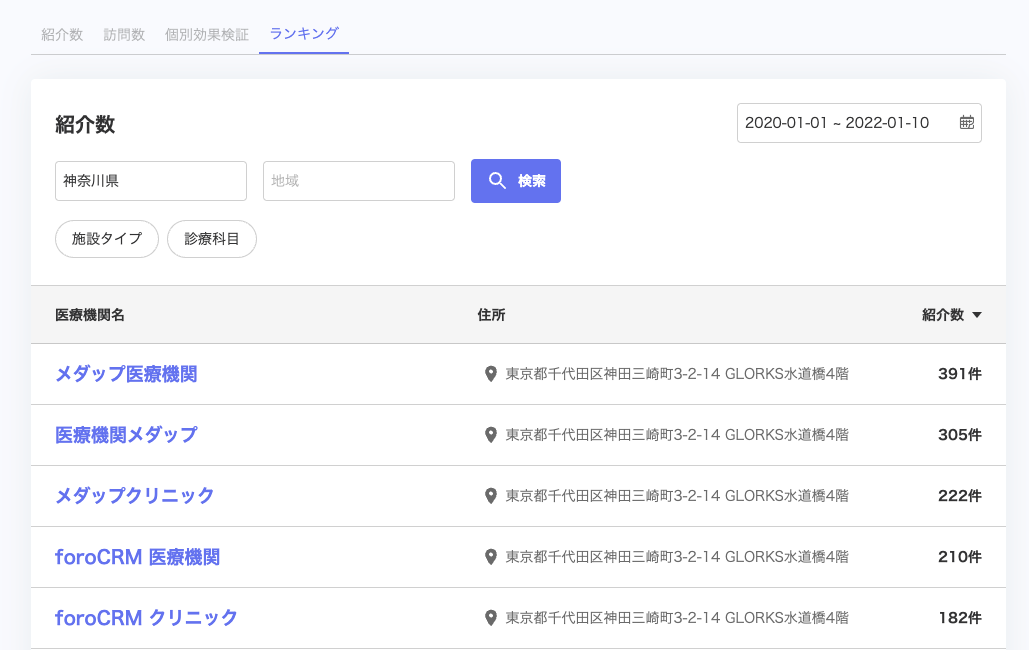Click the map pin icon in メダップクリニック row

pyautogui.click(x=490, y=496)
